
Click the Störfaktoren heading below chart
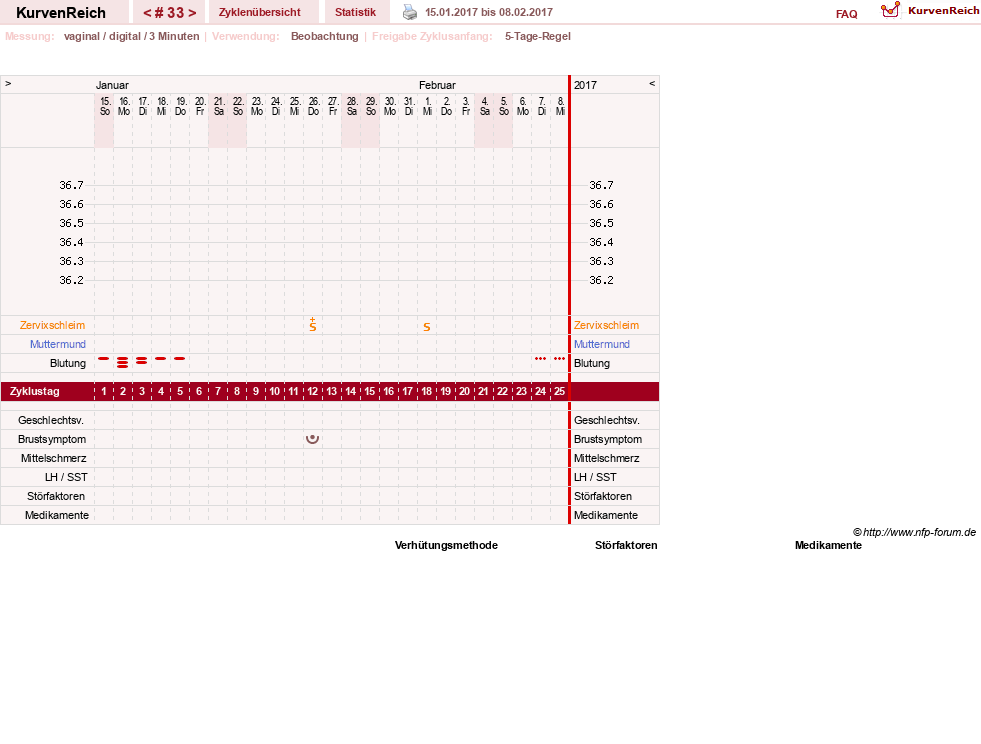626,546
